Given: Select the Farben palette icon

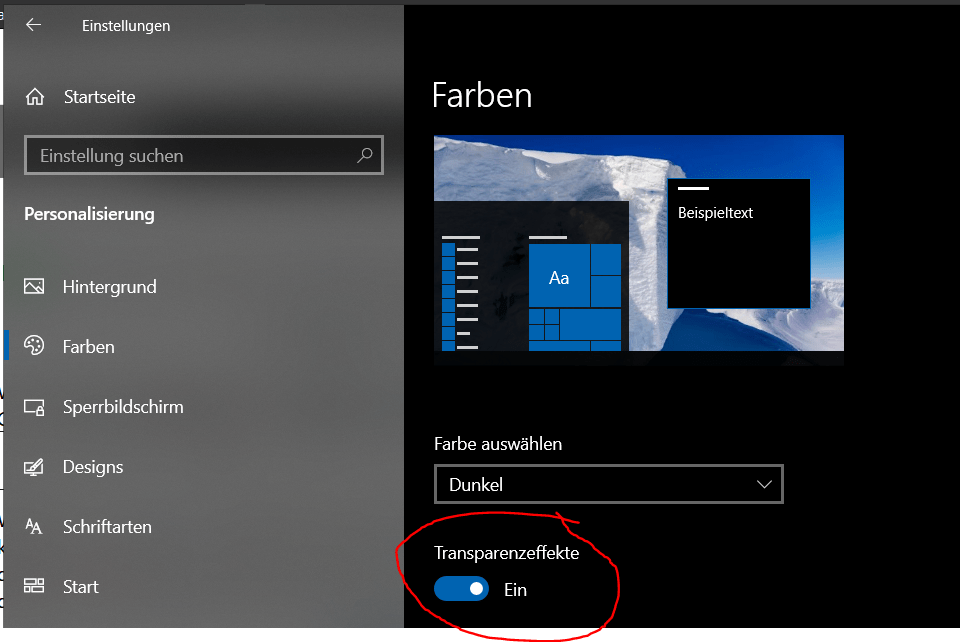Looking at the screenshot, I should tap(35, 347).
